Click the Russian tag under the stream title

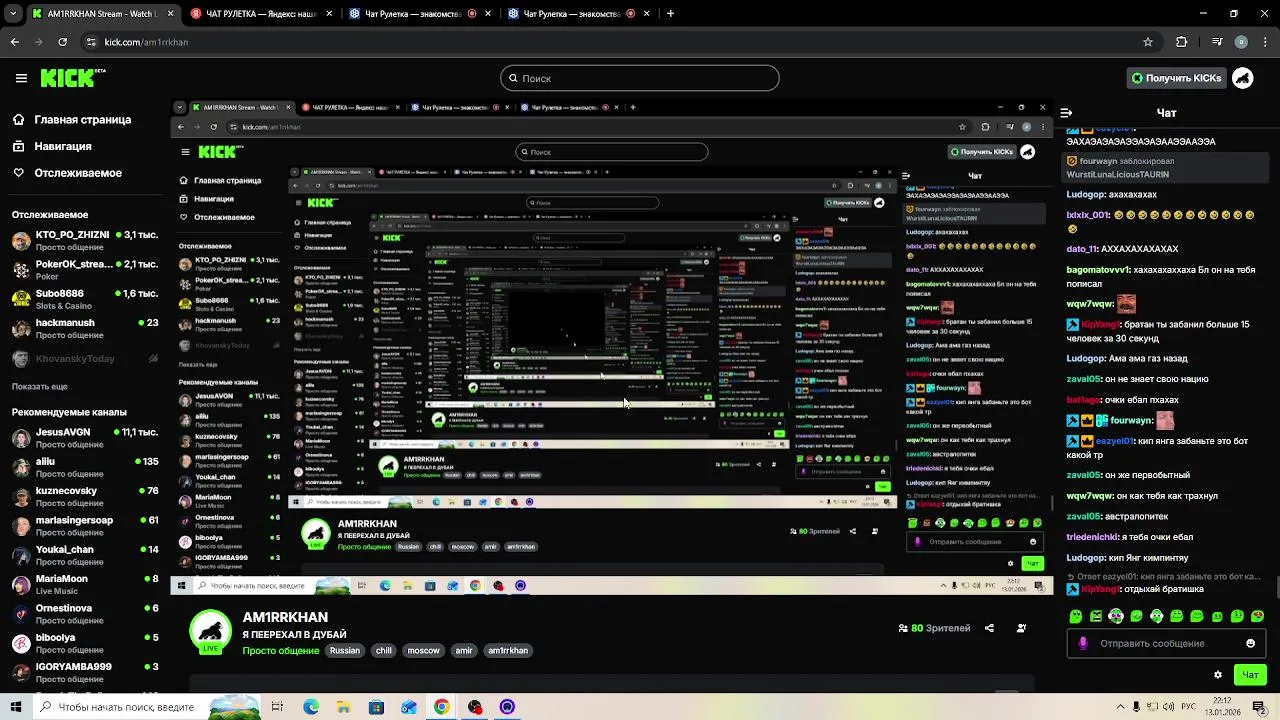click(x=345, y=650)
